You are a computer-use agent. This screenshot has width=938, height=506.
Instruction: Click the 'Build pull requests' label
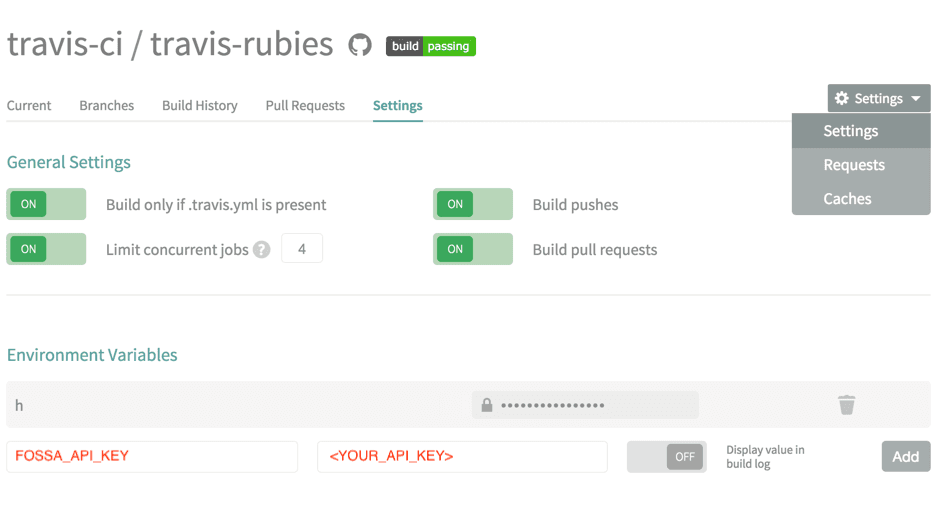(x=595, y=249)
